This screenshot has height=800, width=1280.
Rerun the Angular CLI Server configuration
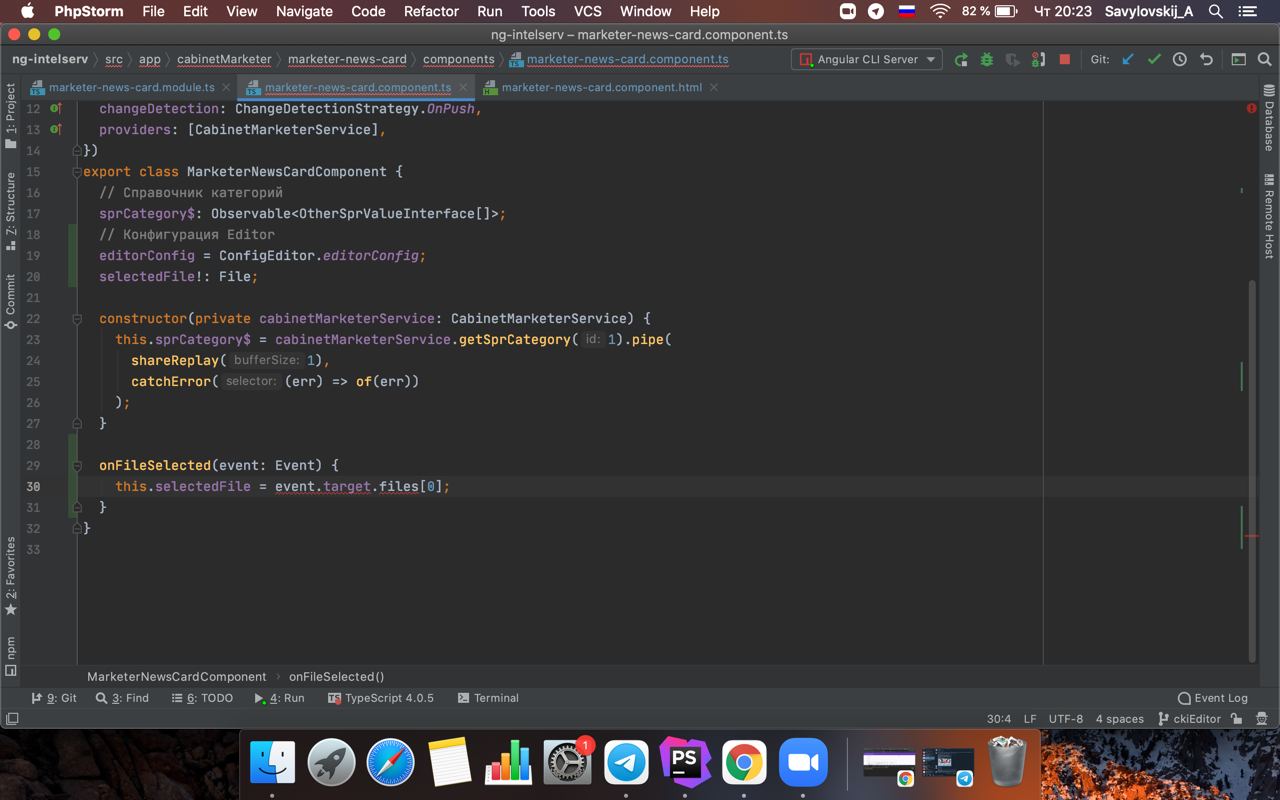[x=961, y=59]
